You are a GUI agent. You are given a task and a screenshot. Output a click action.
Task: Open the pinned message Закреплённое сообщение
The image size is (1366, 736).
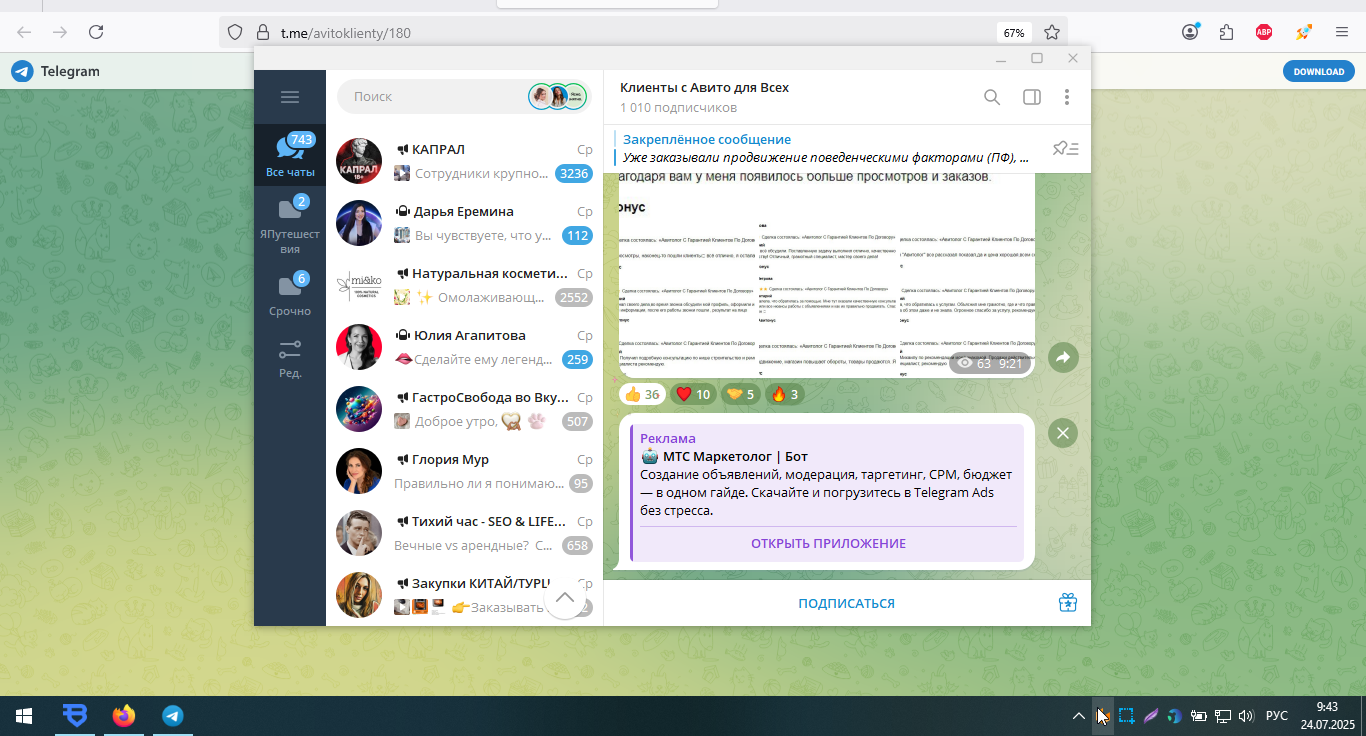825,148
